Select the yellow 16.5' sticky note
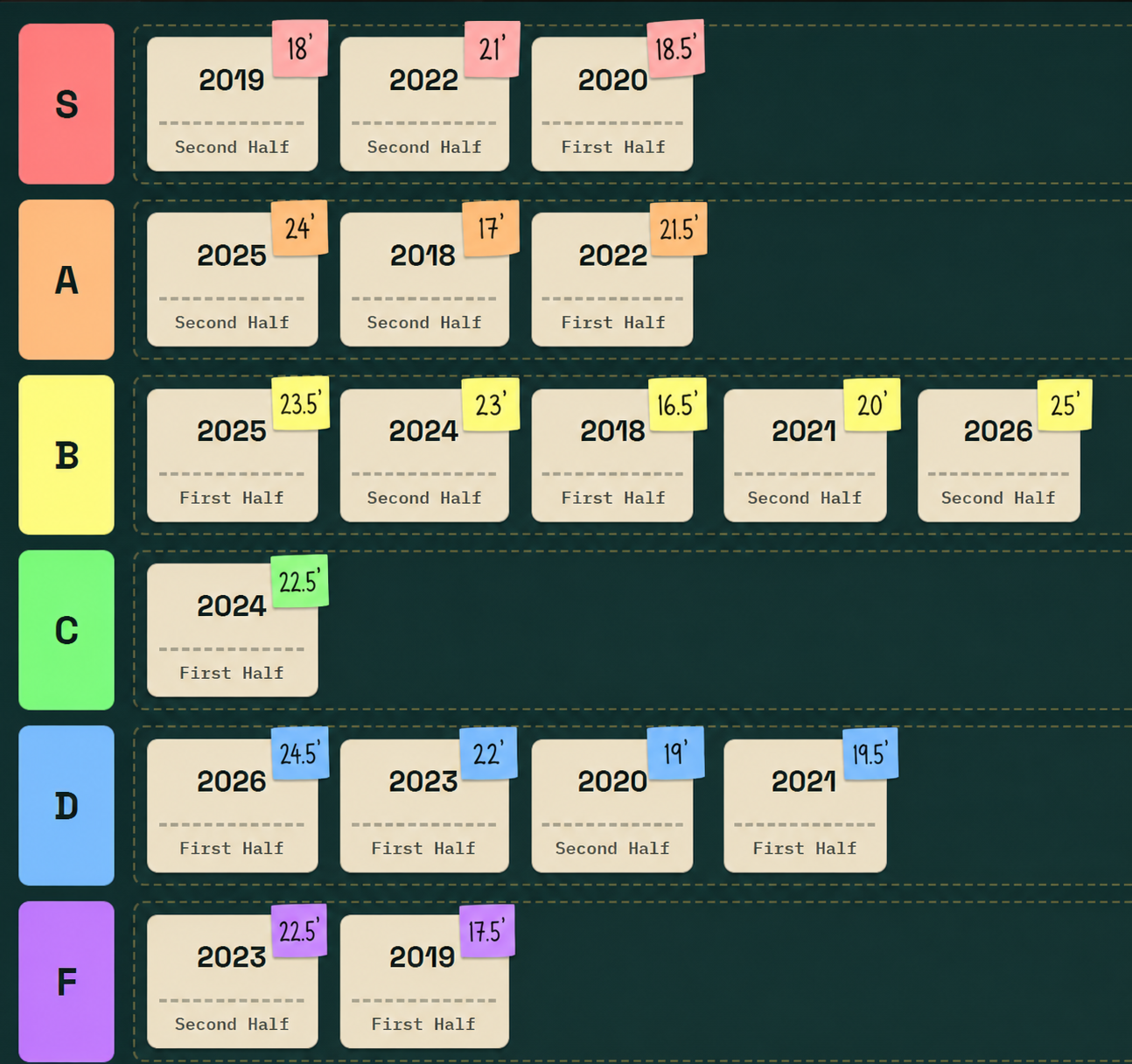 click(678, 404)
